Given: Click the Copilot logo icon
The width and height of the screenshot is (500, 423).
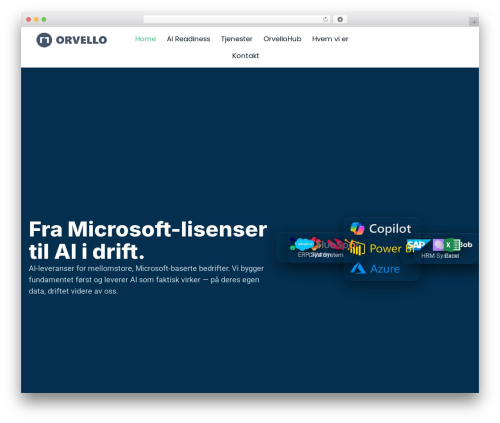Looking at the screenshot, I should (357, 229).
